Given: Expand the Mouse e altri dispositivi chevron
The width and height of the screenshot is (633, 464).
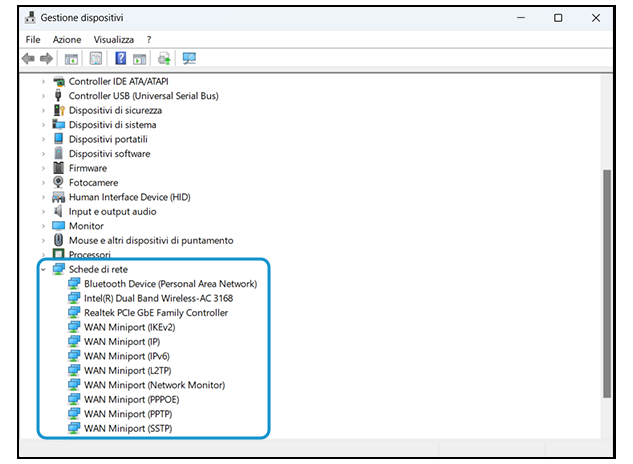Looking at the screenshot, I should point(44,241).
